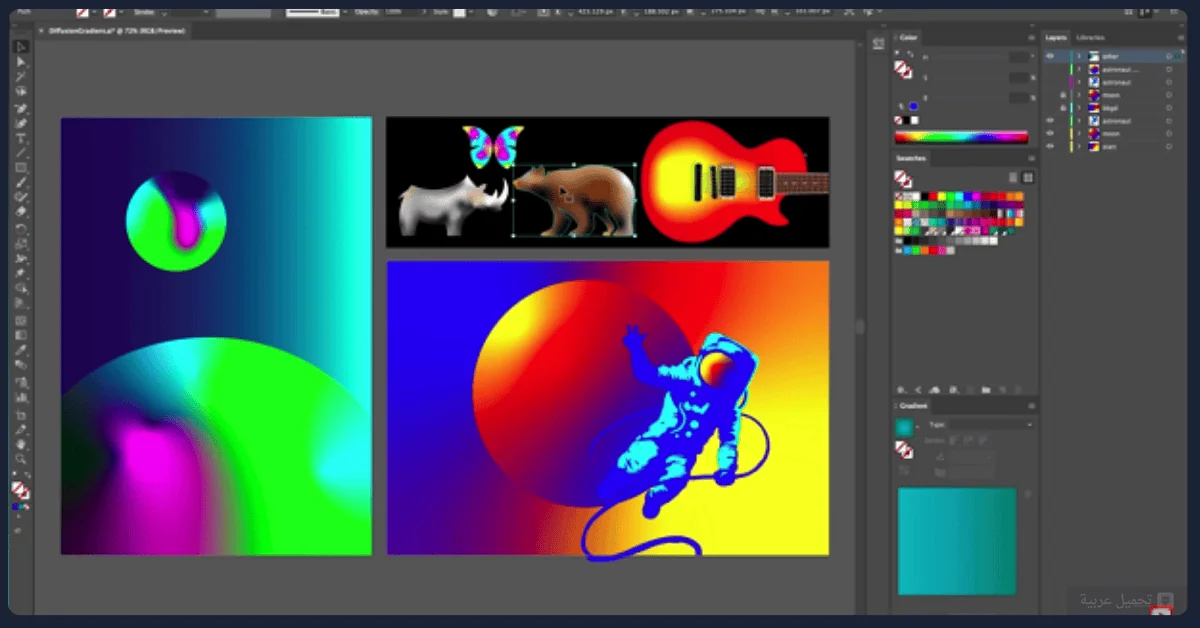1200x628 pixels.
Task: Choose the Rectangle tool
Action: 20,168
